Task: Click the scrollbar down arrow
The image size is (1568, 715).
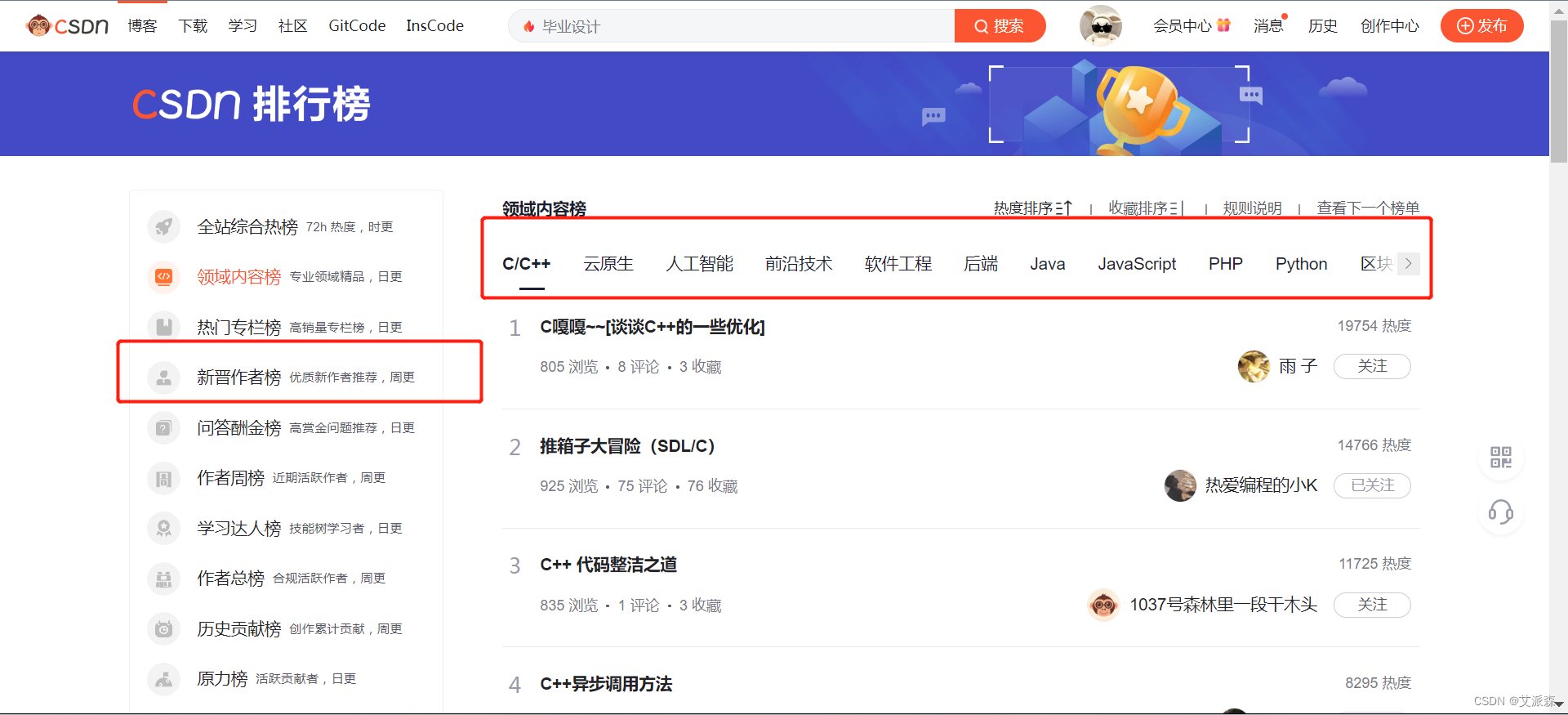Action: 1558,705
